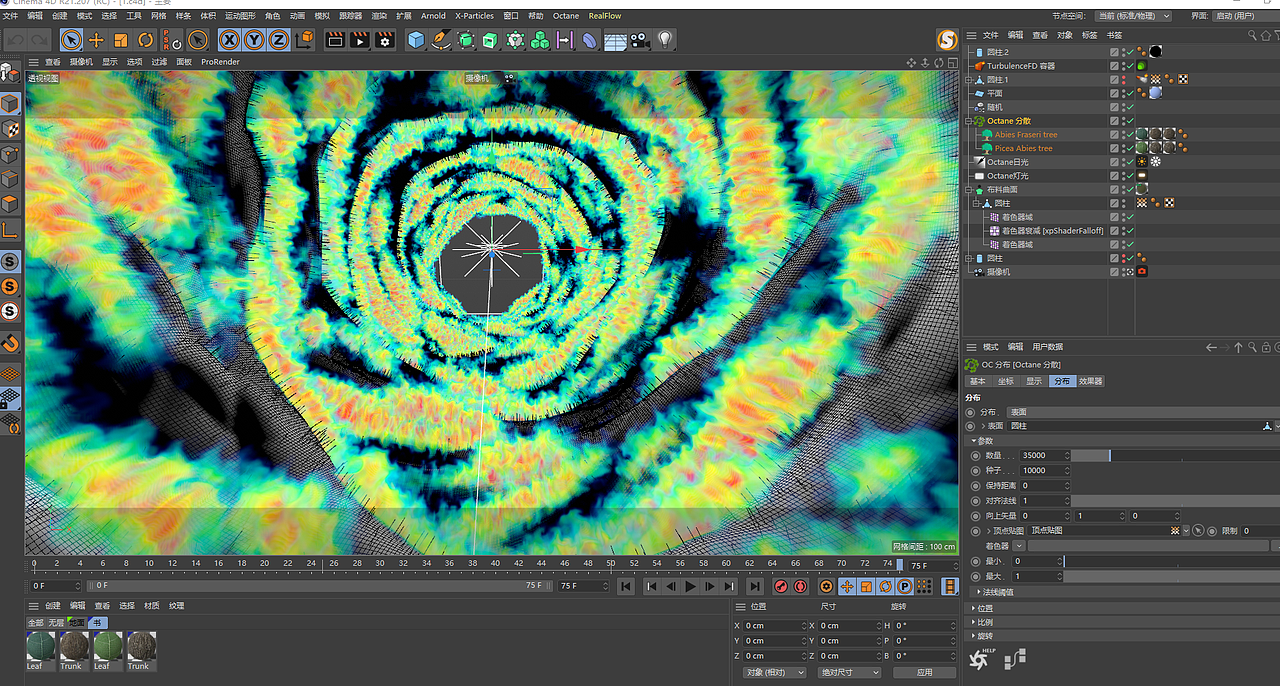Select the Scale tool
Viewport: 1280px width, 686px height.
[121, 40]
